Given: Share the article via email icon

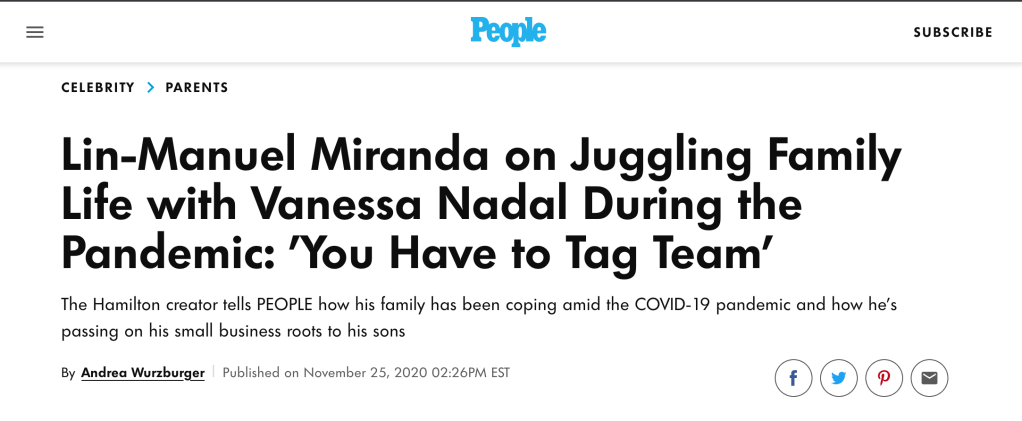Looking at the screenshot, I should coord(929,378).
